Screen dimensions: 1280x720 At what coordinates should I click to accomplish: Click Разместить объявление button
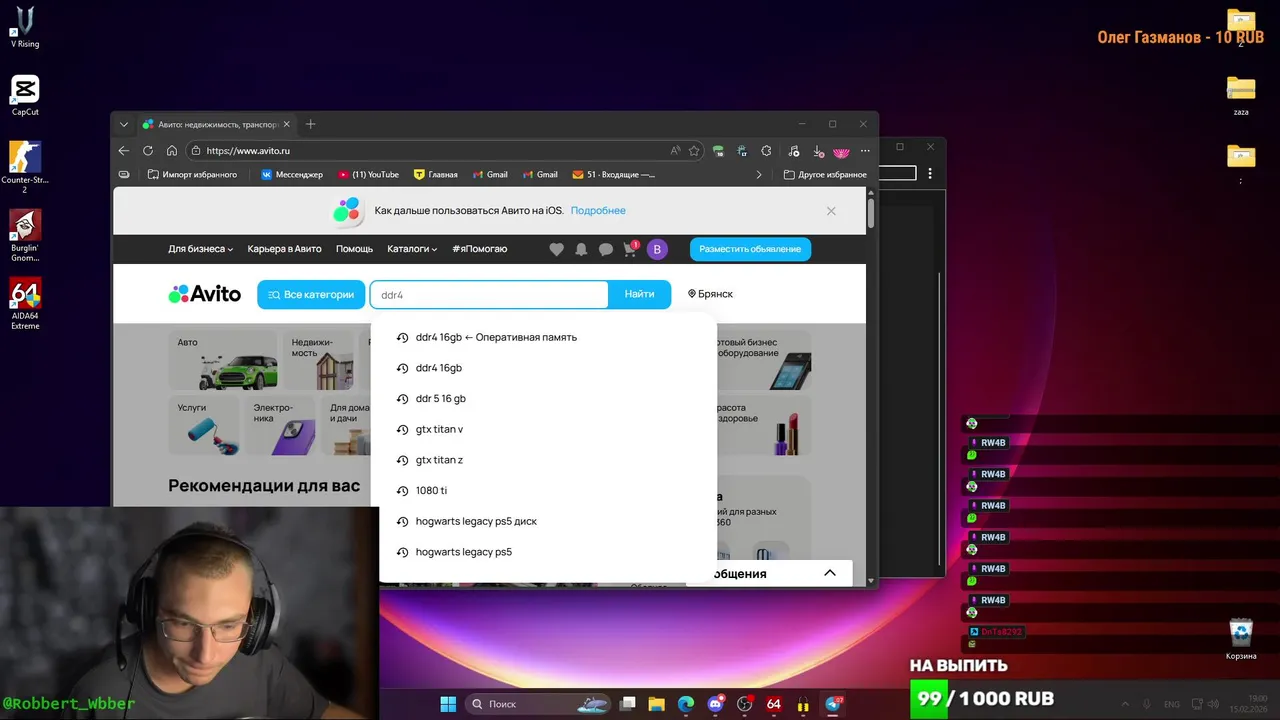click(x=750, y=249)
